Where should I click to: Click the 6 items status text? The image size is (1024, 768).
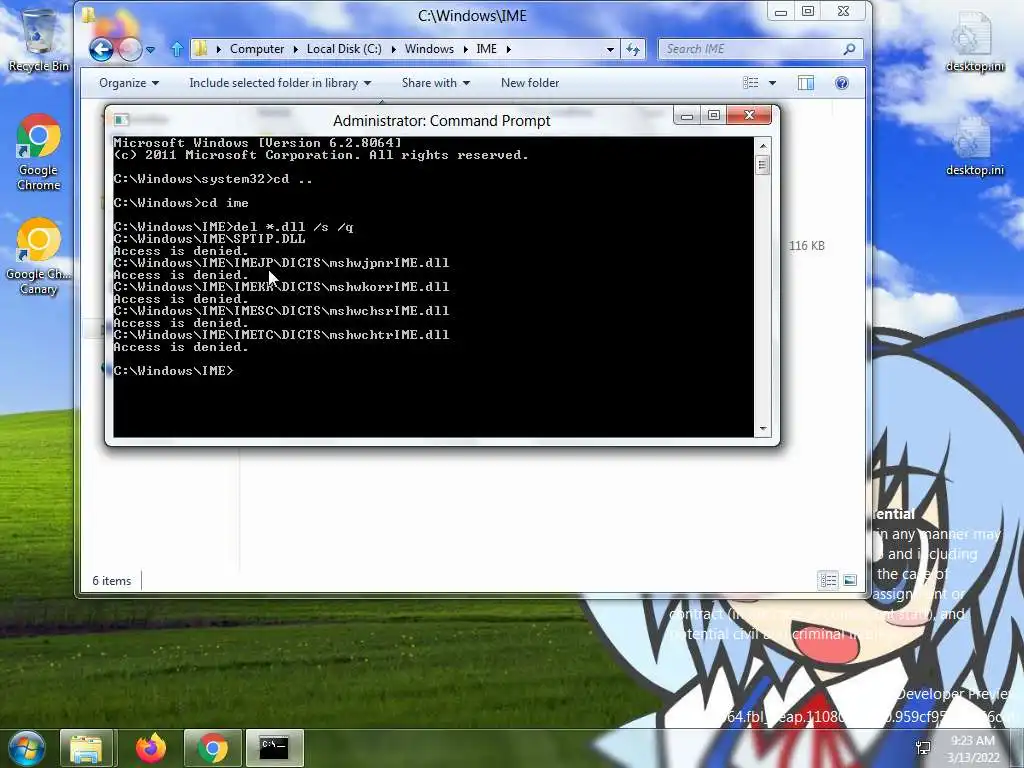[x=112, y=581]
